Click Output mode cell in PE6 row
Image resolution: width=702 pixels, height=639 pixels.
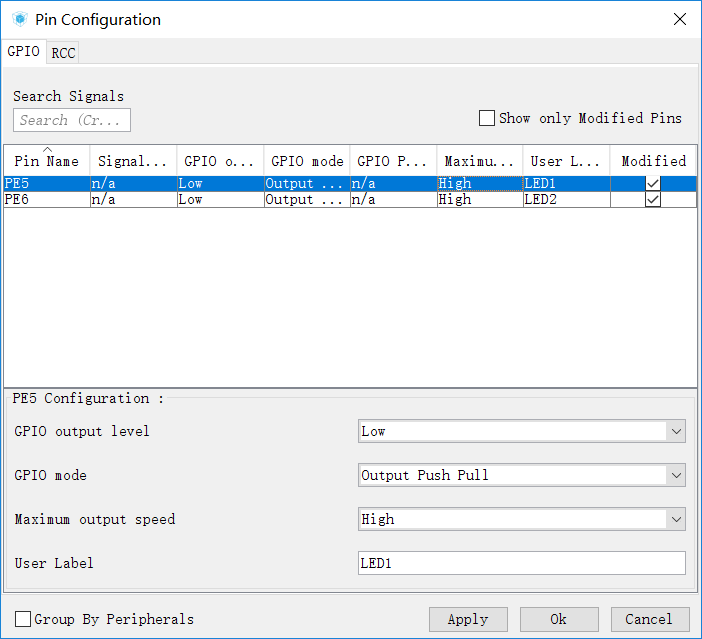[x=307, y=199]
